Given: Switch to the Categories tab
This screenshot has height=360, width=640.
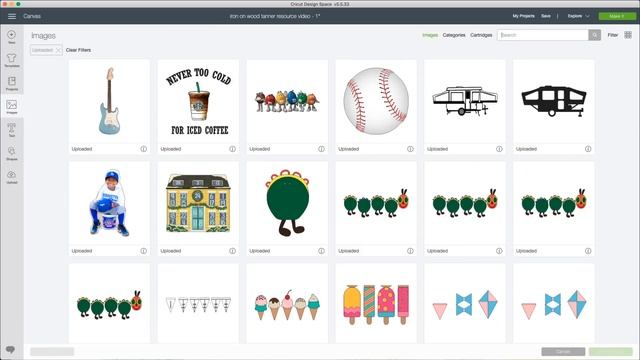Looking at the screenshot, I should pyautogui.click(x=454, y=35).
